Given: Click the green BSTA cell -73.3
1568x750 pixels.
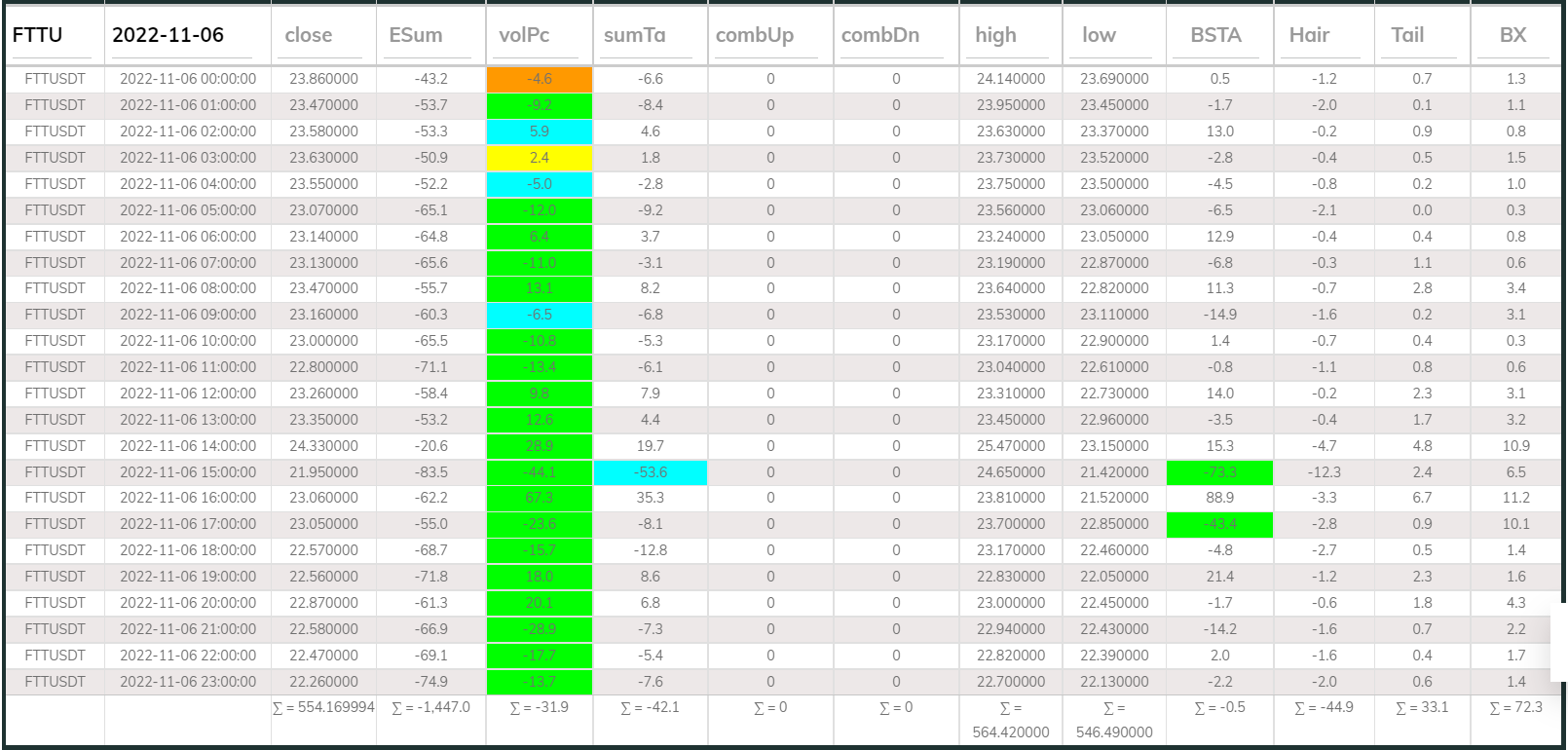Looking at the screenshot, I should click(1219, 472).
